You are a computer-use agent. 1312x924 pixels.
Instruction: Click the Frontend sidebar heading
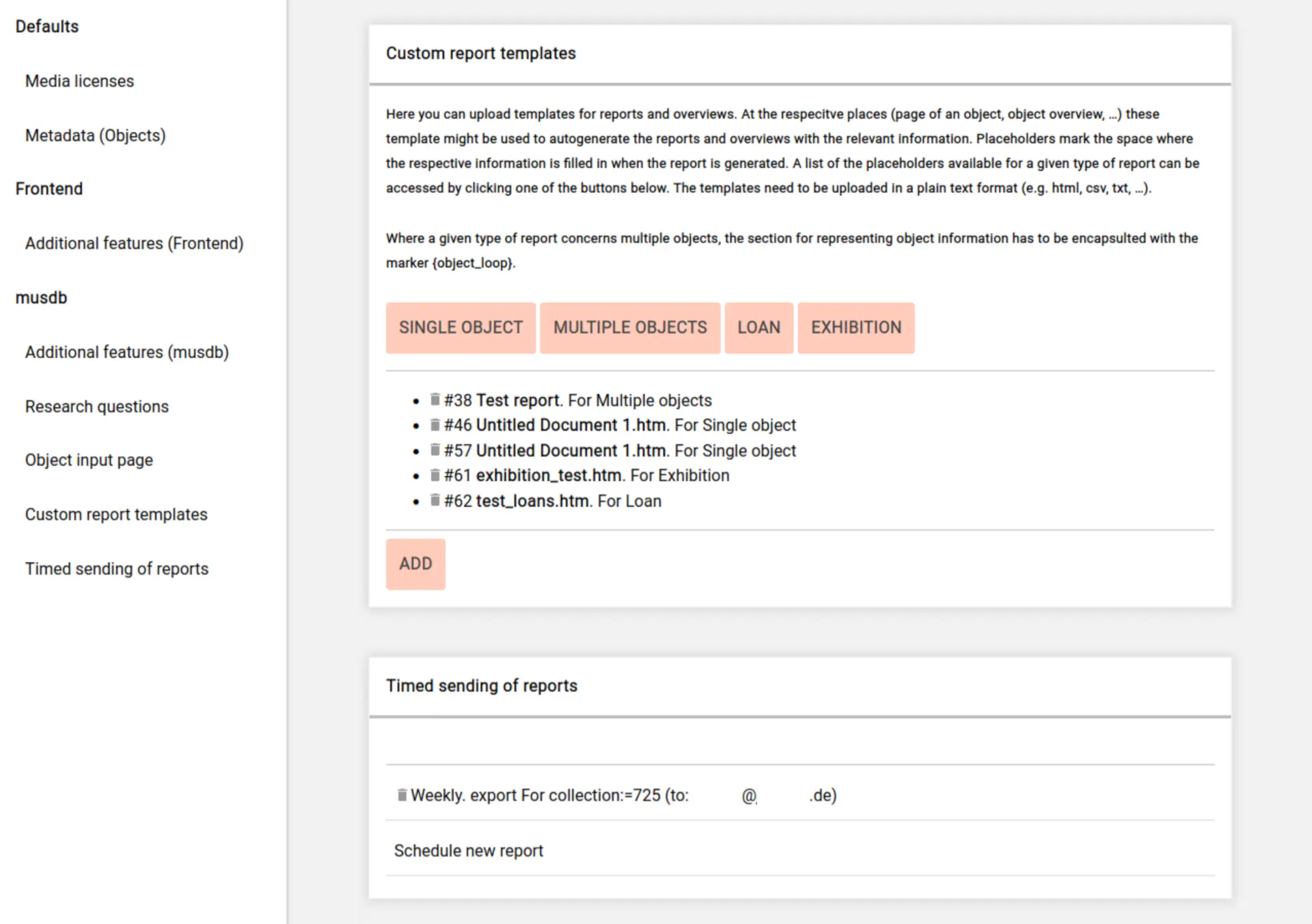tap(49, 189)
